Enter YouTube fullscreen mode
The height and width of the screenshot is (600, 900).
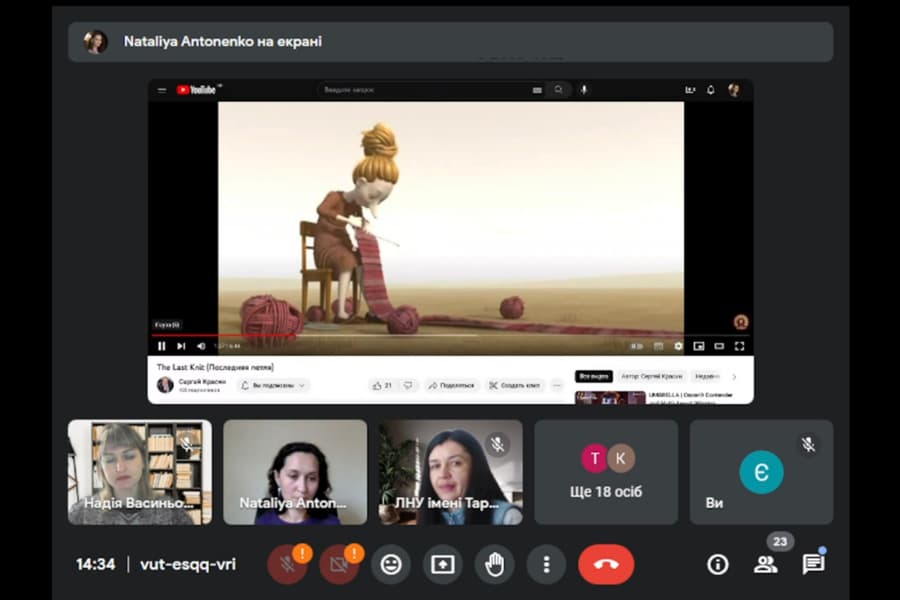[x=739, y=346]
